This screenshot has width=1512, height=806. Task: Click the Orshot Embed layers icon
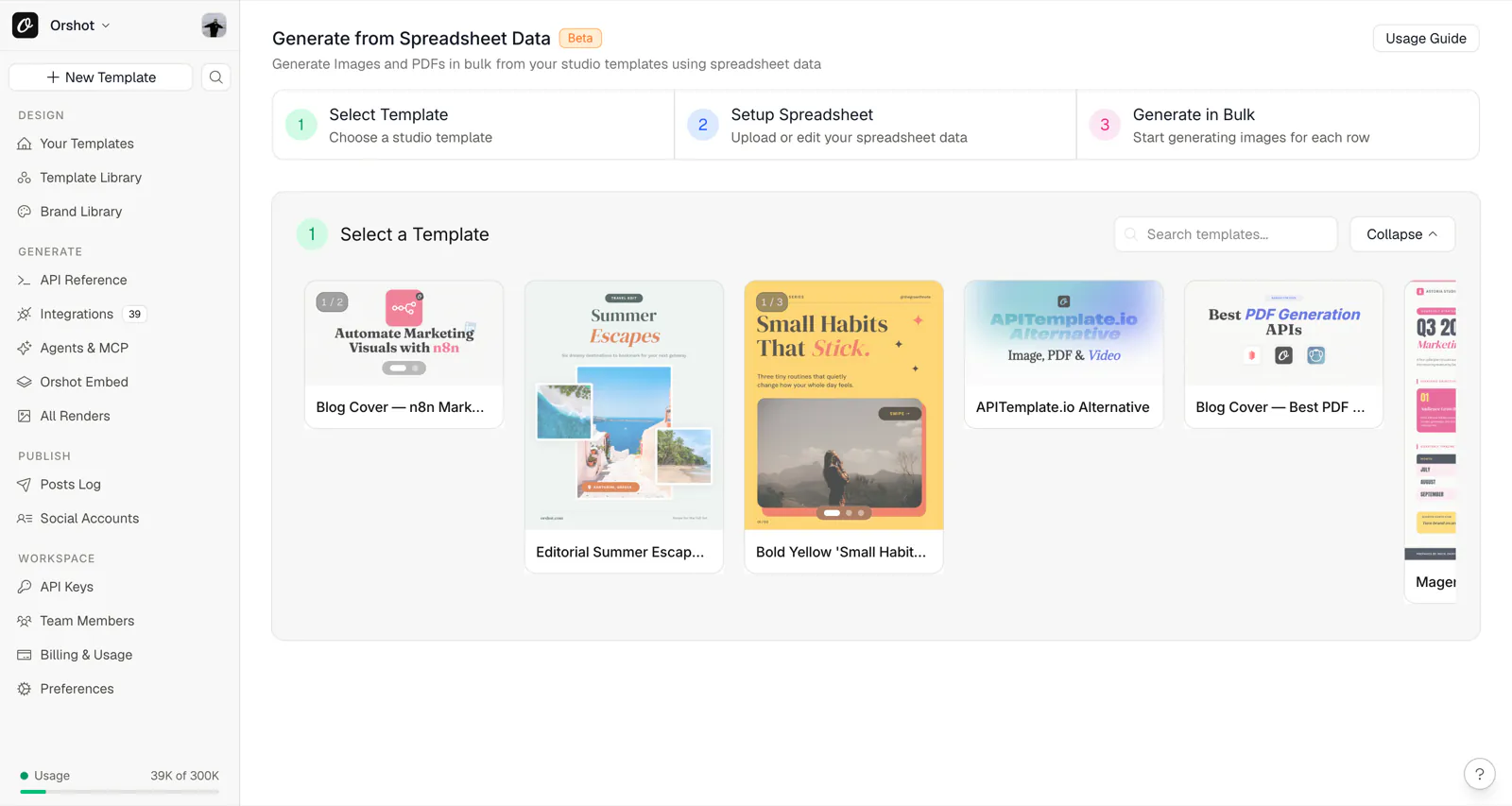coord(25,382)
